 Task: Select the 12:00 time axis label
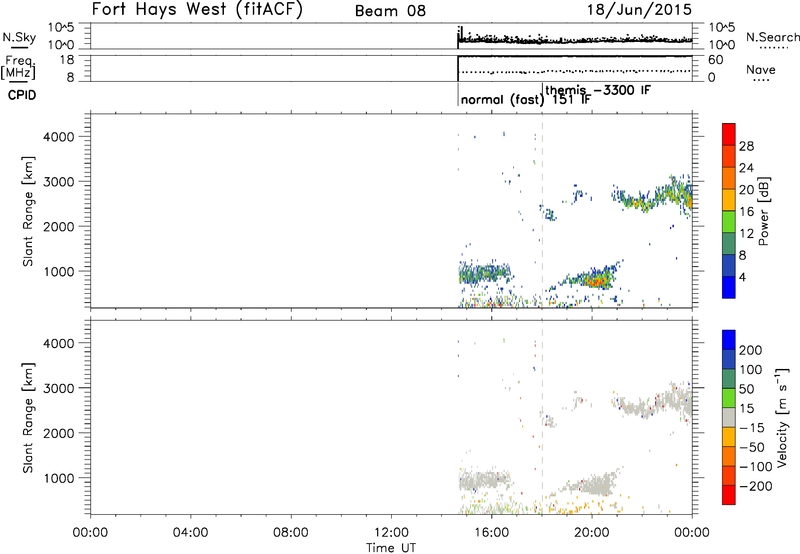pos(391,533)
